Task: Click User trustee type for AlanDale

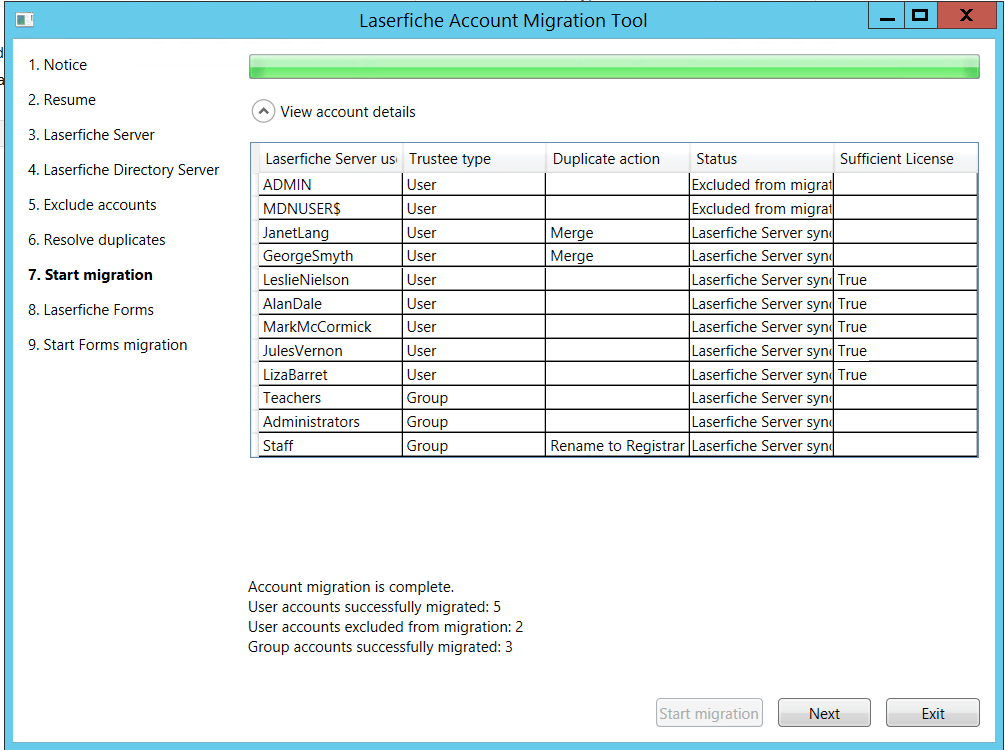Action: click(474, 303)
